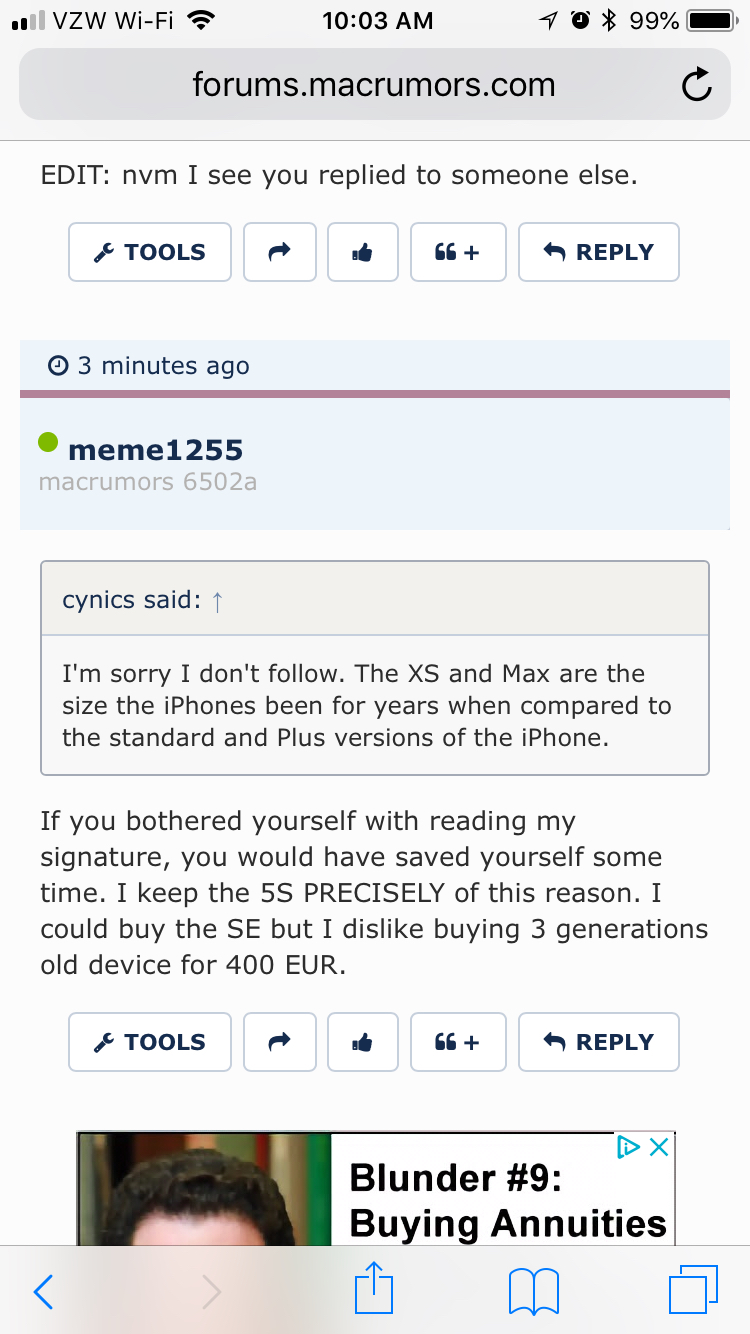Close the annuities ad with the X
The image size is (750, 1334).
(658, 1147)
